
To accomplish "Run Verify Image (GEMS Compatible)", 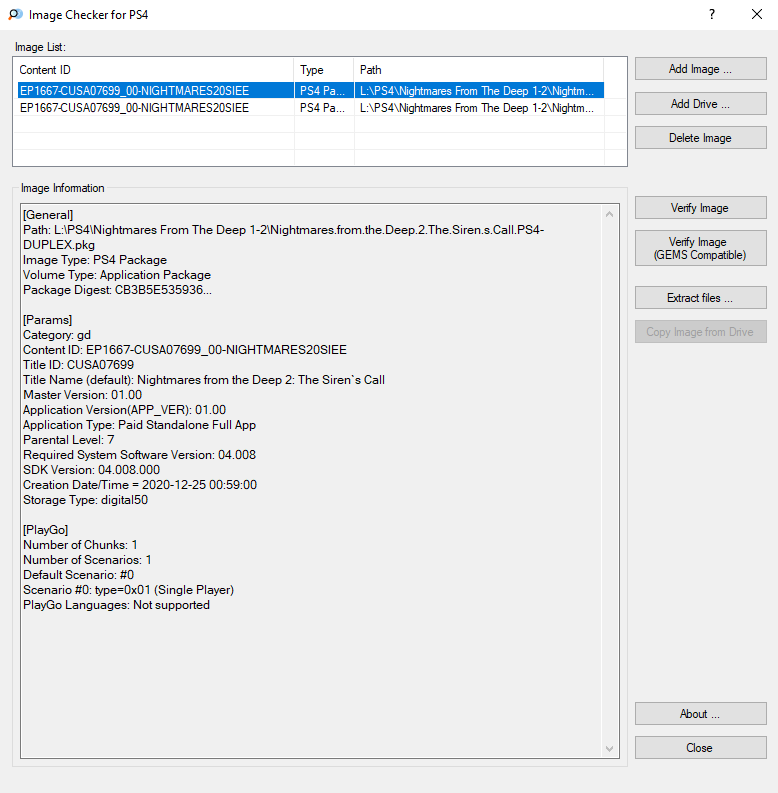I will coord(701,248).
